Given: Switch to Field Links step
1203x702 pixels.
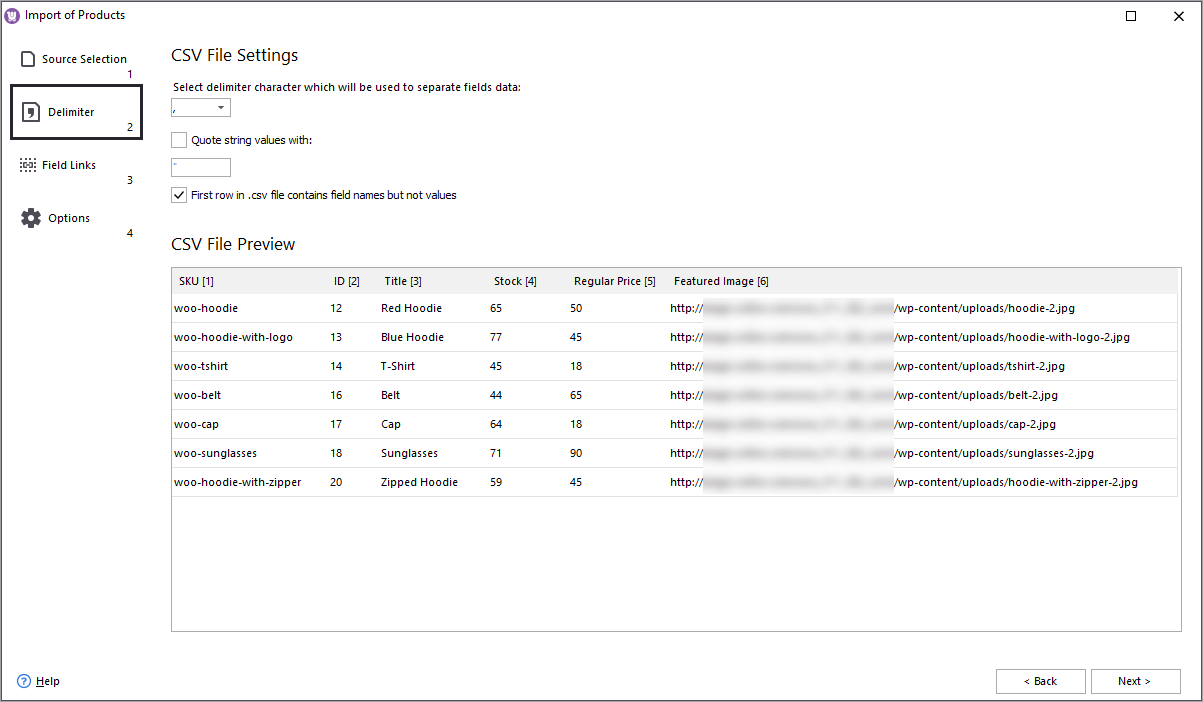Looking at the screenshot, I should [x=69, y=165].
